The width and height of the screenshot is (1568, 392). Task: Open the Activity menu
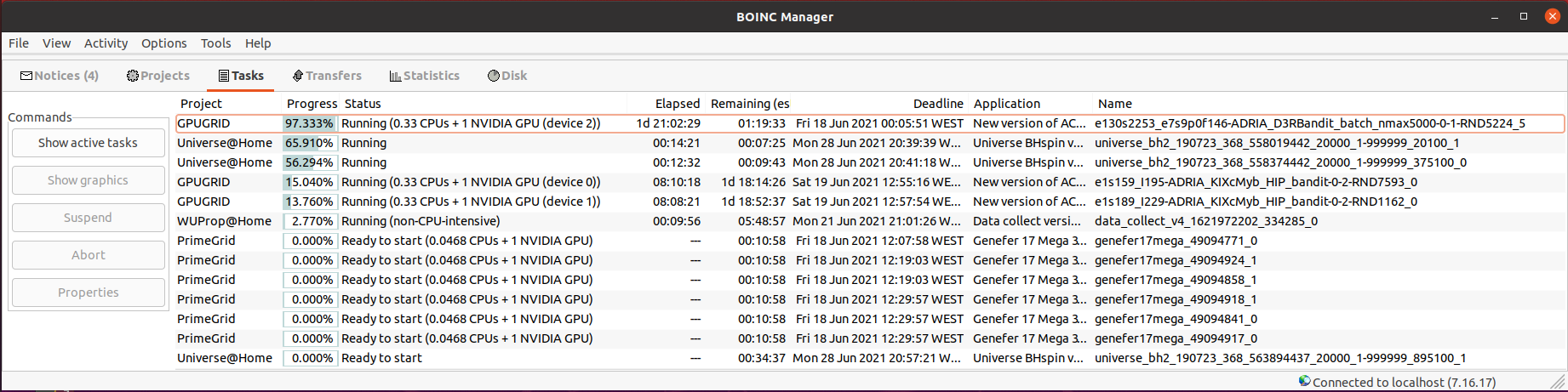(106, 43)
